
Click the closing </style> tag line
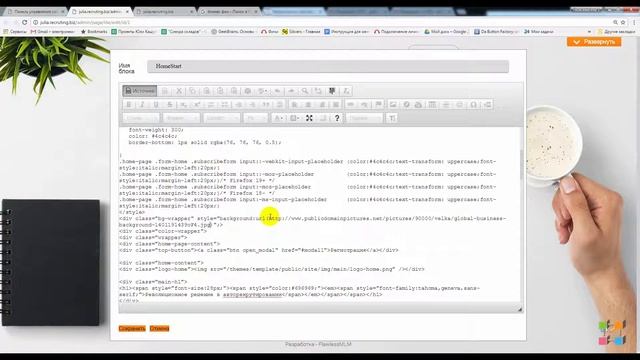[x=132, y=212]
